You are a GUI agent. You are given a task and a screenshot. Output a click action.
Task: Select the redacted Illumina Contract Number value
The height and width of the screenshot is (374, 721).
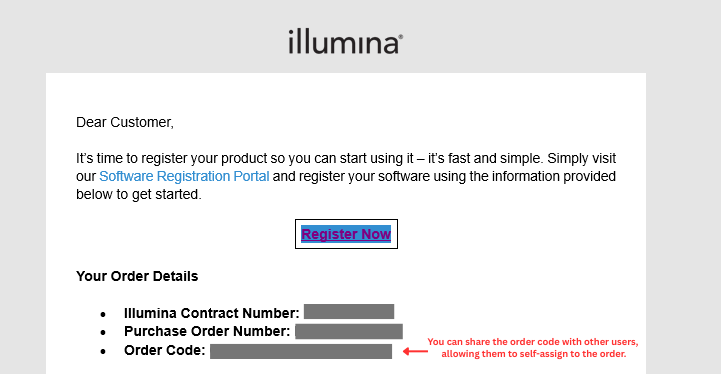(349, 311)
